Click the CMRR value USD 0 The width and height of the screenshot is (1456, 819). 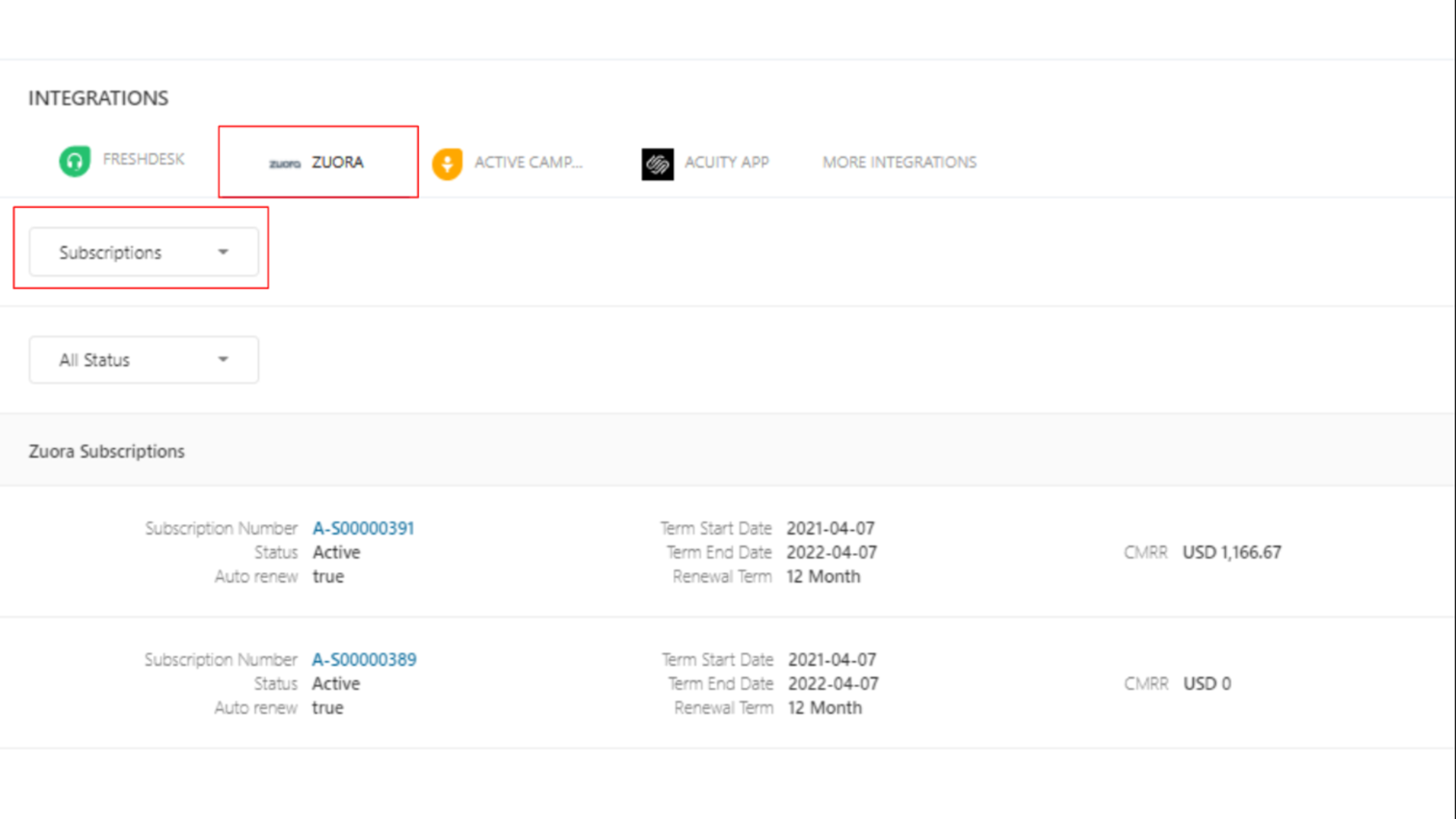(1207, 683)
